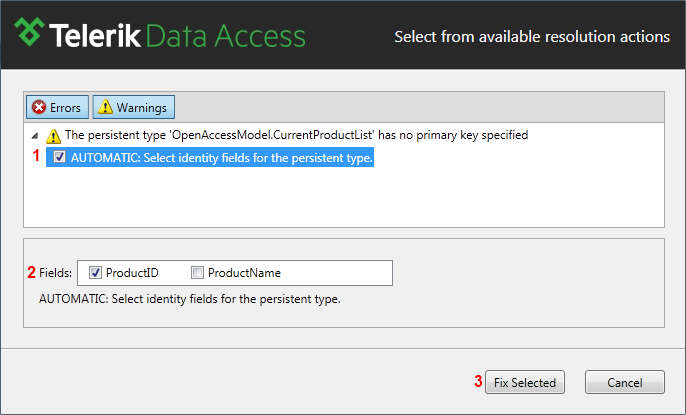Check the ProductName field checkbox

pos(197,272)
